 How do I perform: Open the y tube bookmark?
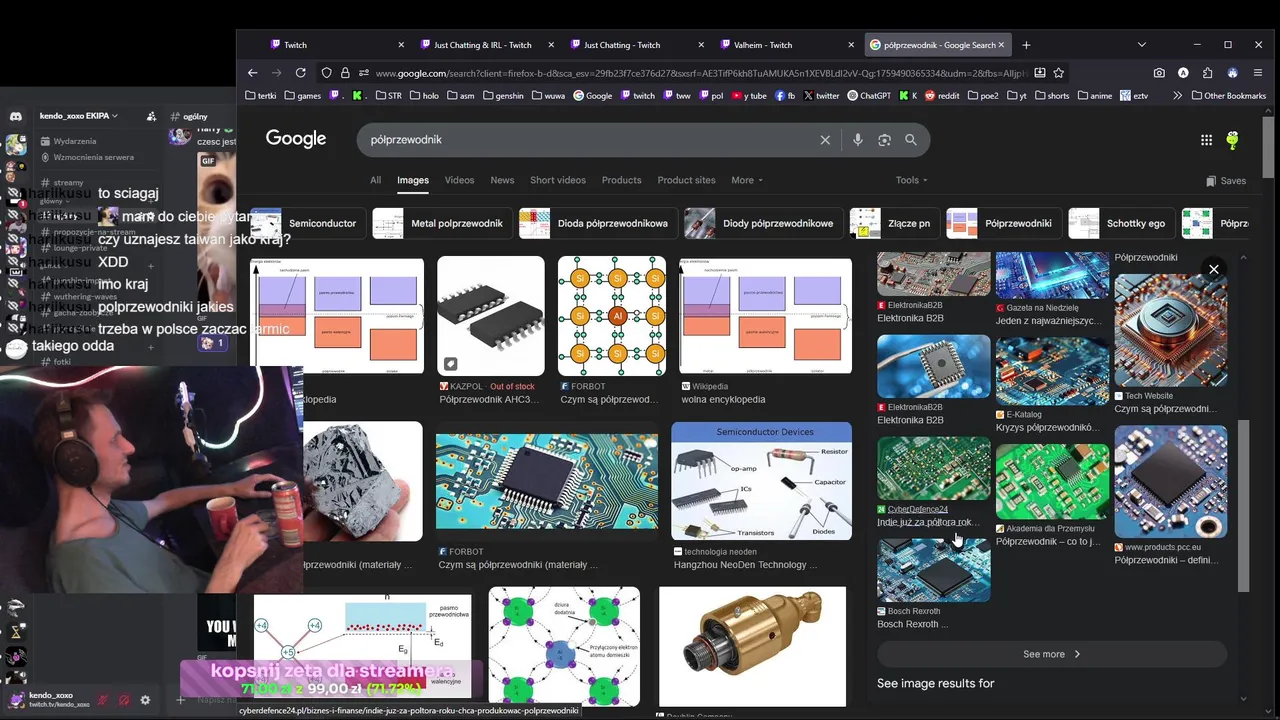coord(750,96)
